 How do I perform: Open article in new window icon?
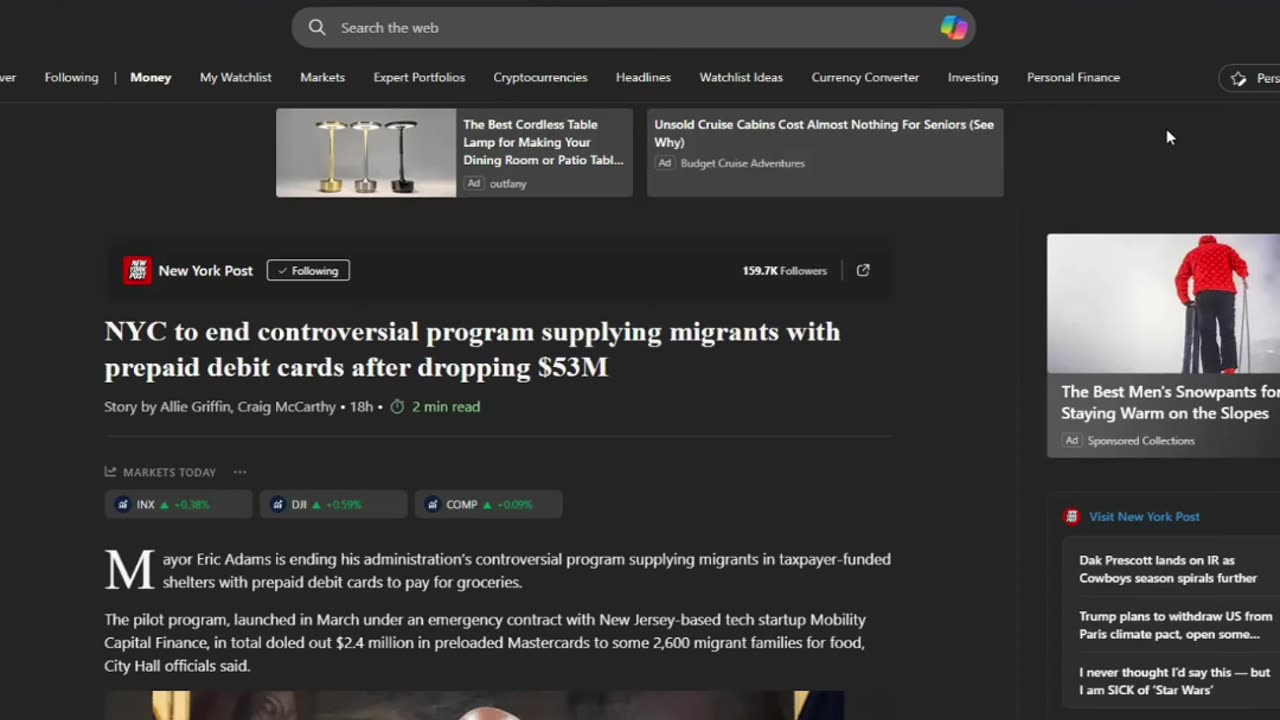(x=863, y=270)
